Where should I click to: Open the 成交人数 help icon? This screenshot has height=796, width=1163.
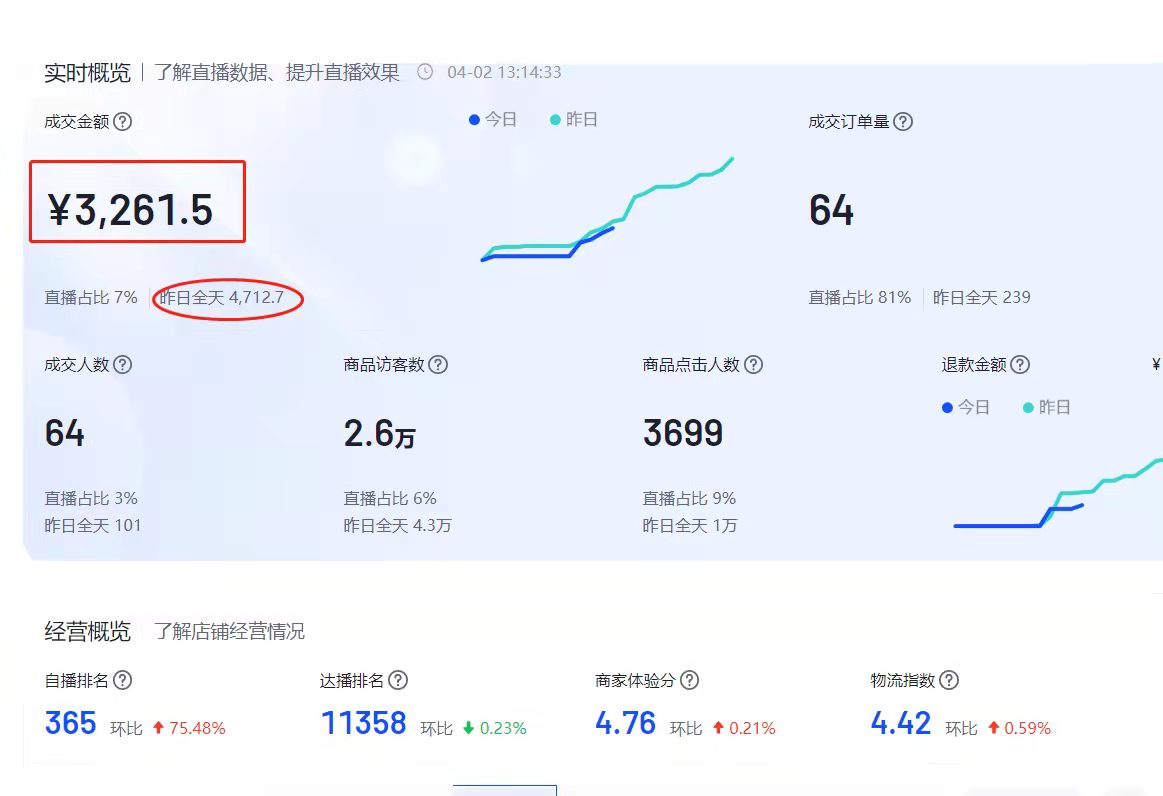(125, 364)
